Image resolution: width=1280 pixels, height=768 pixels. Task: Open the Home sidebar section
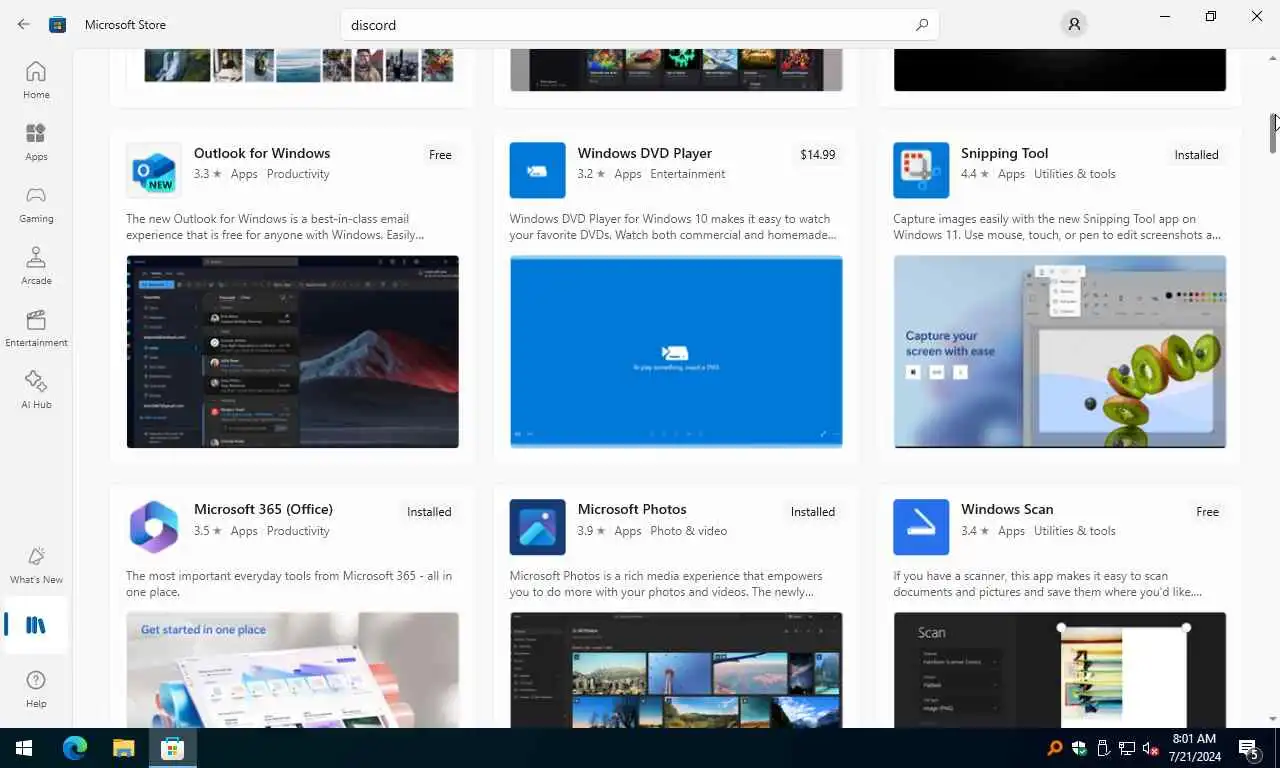(36, 80)
